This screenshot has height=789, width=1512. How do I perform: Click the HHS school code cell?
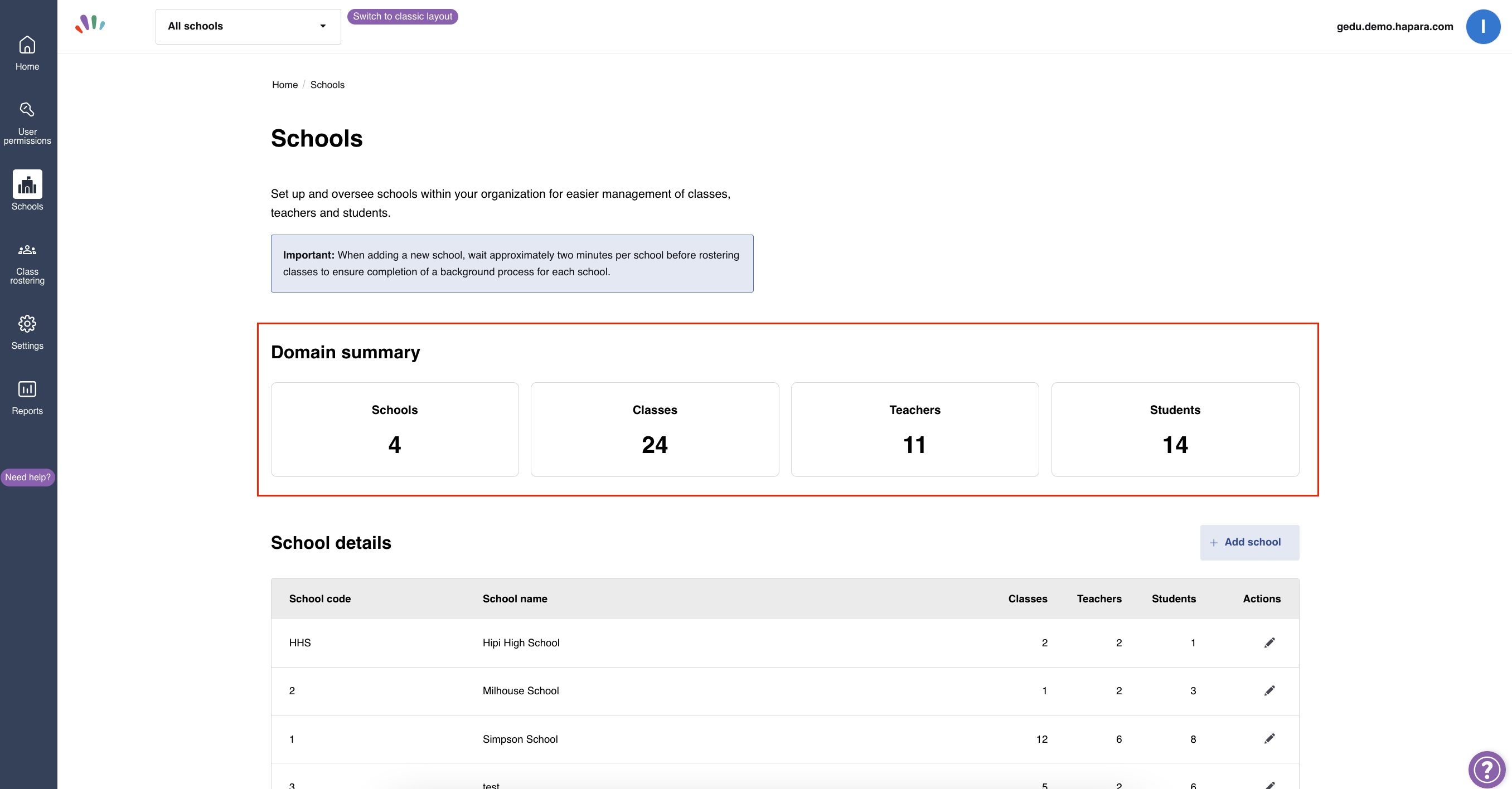(x=300, y=643)
